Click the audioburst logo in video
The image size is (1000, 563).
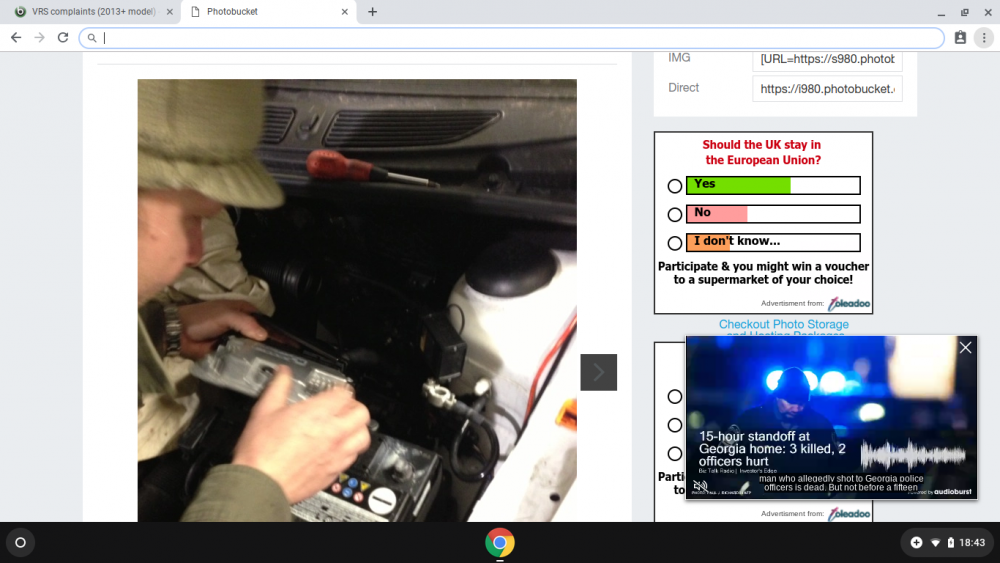[952, 492]
